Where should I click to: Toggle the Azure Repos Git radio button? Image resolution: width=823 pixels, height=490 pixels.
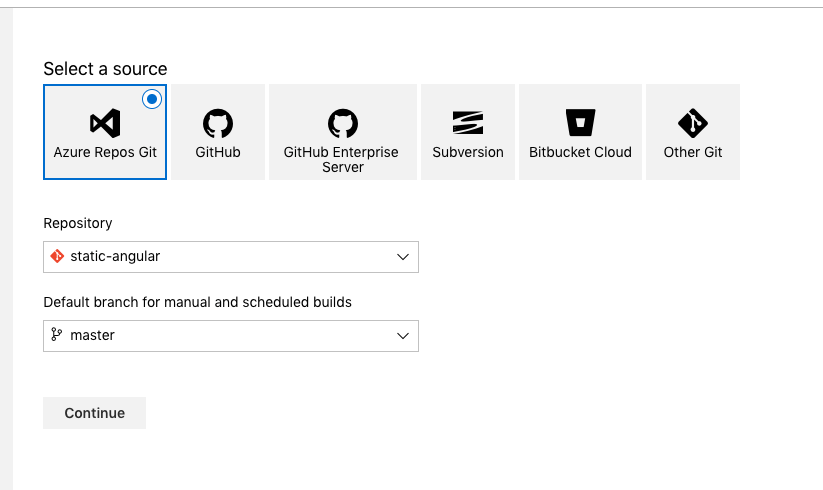tap(152, 99)
